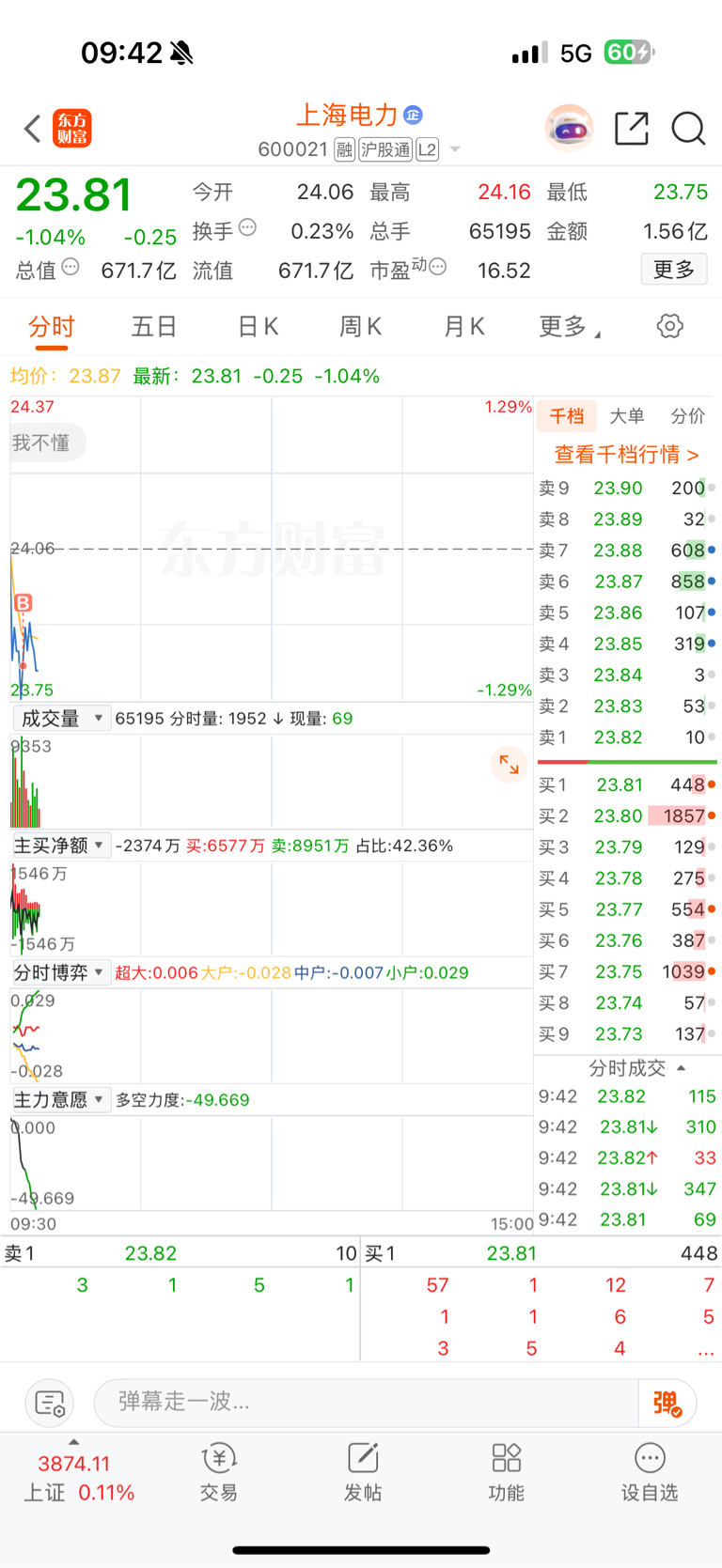This screenshot has width=722, height=1568.
Task: Switch to the 月K tab
Action: point(463,327)
